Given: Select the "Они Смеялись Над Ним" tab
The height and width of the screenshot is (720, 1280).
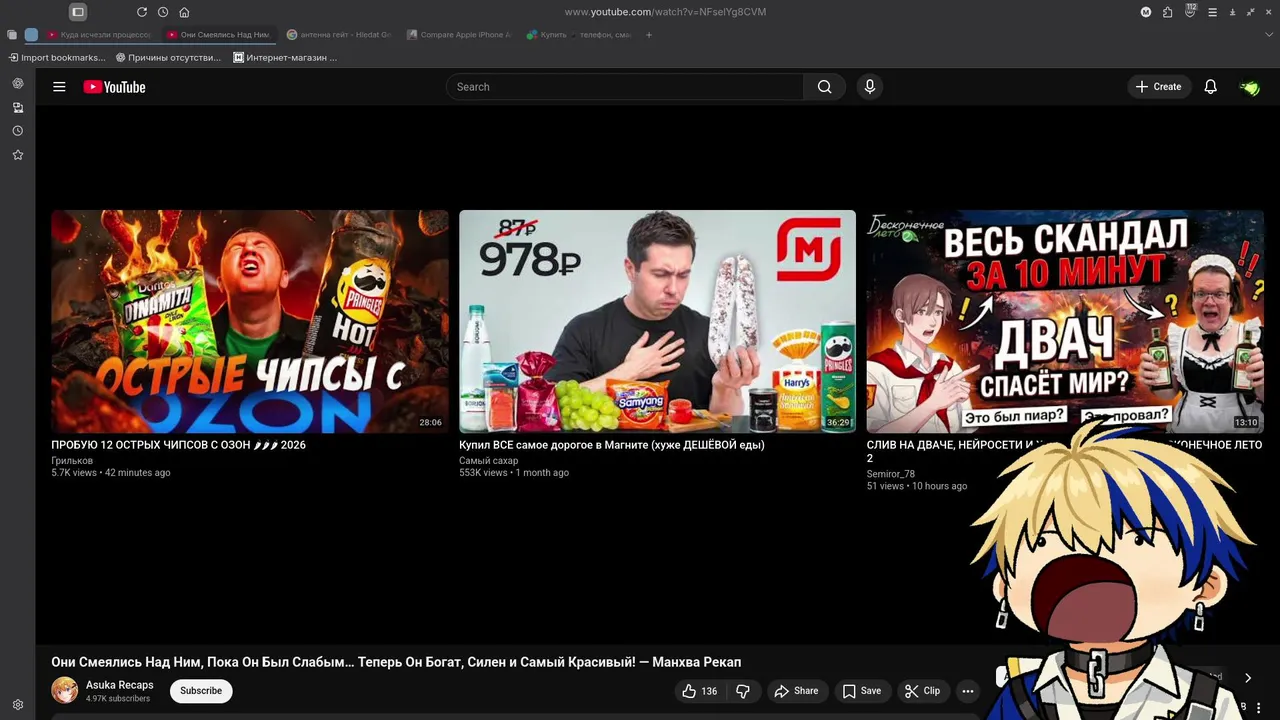Looking at the screenshot, I should 219,35.
